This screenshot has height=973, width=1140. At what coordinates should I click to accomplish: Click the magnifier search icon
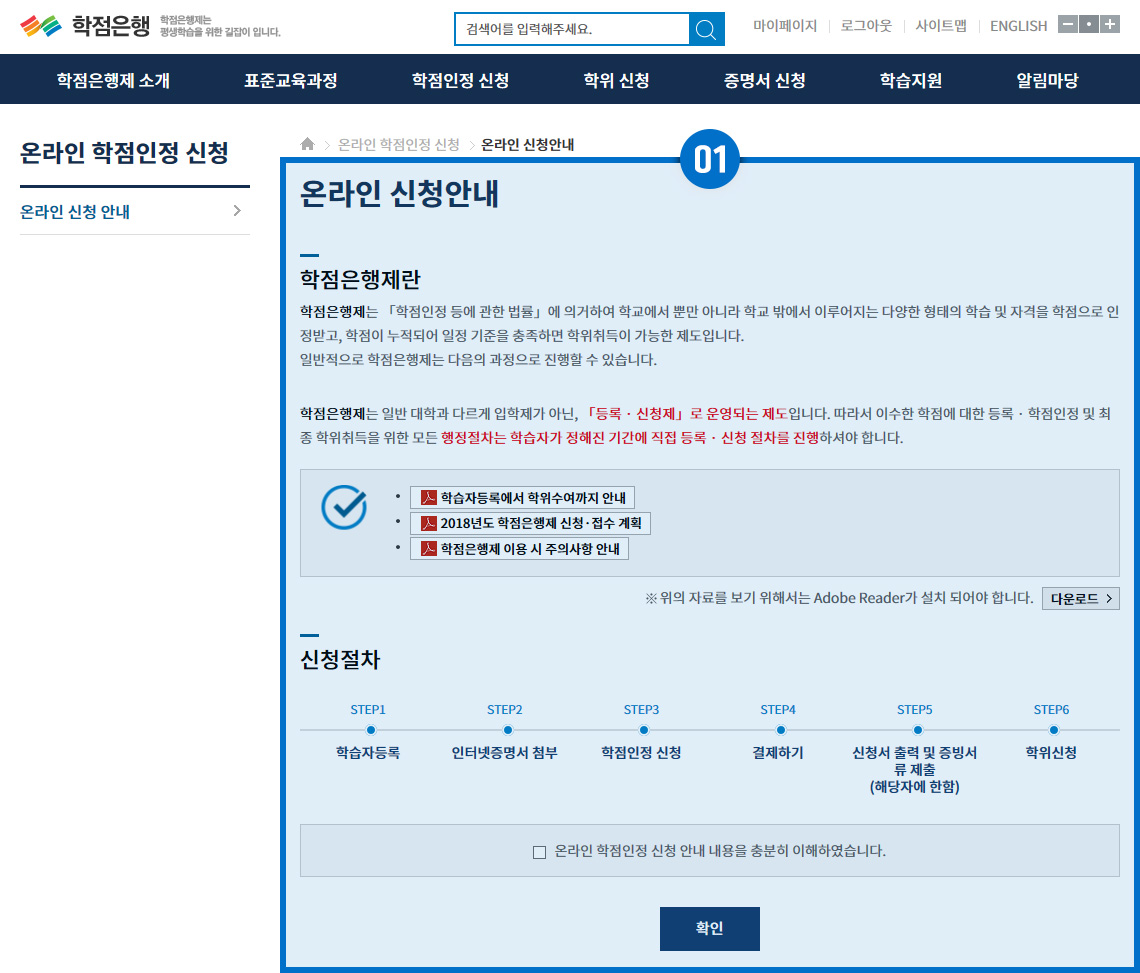point(706,29)
